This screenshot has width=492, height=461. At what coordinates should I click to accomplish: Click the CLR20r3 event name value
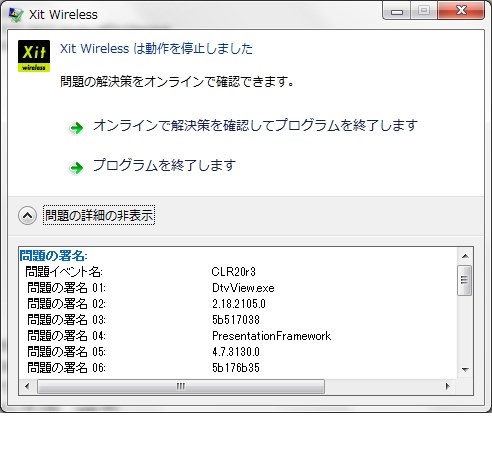pos(234,272)
